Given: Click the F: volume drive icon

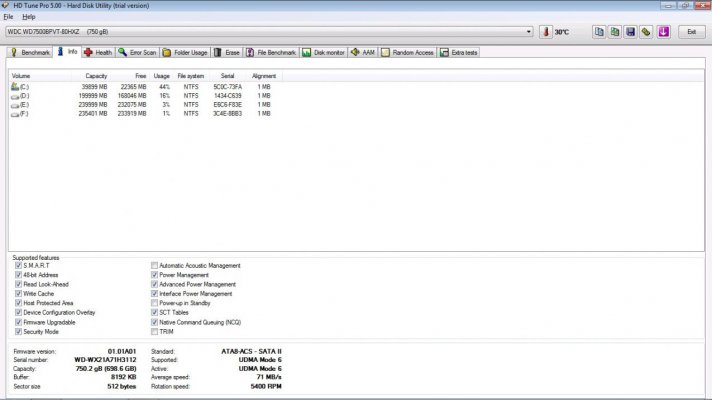Looking at the screenshot, I should tap(15, 114).
